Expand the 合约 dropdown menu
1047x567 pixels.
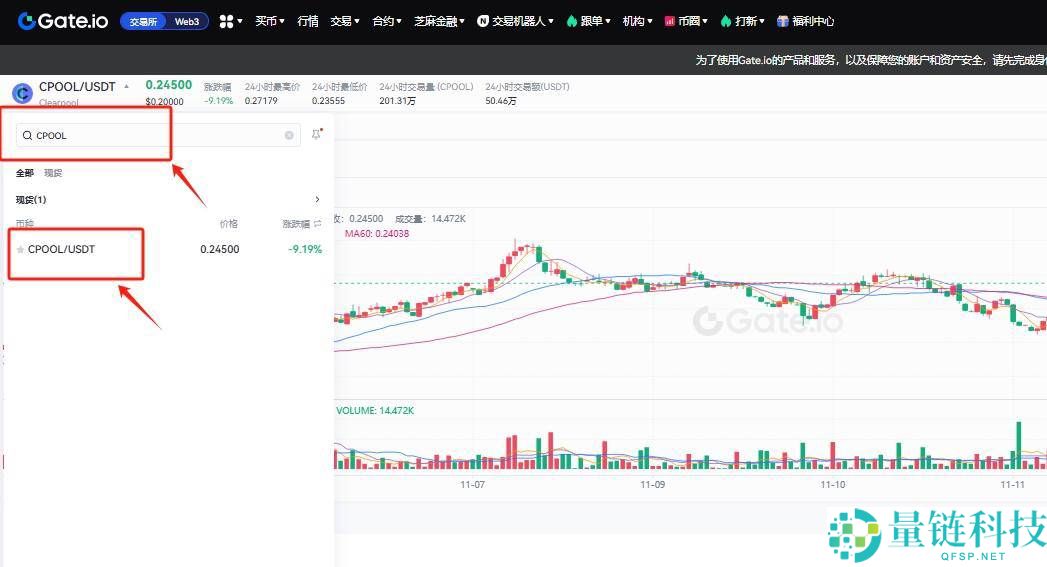[387, 21]
